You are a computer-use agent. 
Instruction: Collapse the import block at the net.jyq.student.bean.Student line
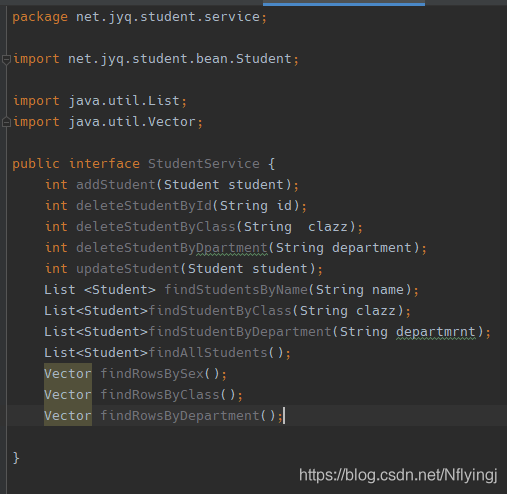[6, 60]
